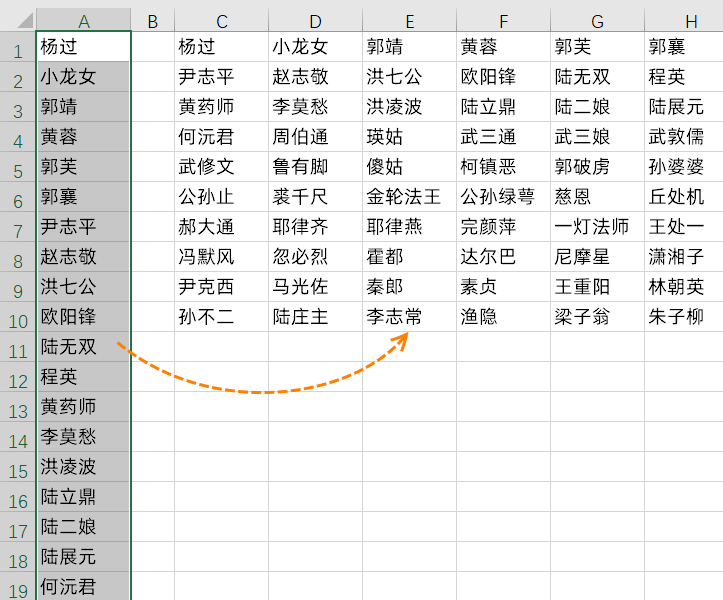Image resolution: width=723 pixels, height=600 pixels.
Task: Select row 1 header
Action: [18, 46]
